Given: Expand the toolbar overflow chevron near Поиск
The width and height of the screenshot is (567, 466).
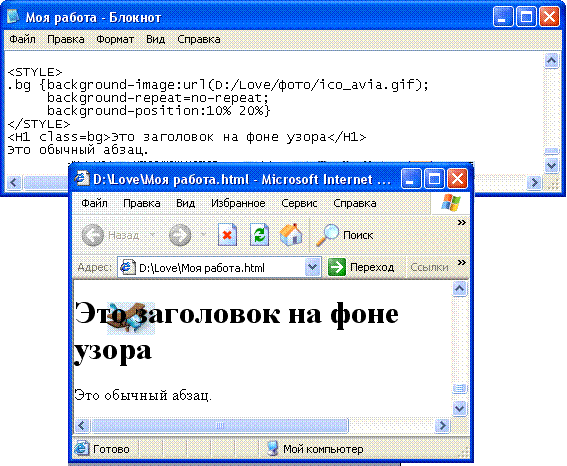Looking at the screenshot, I should [461, 222].
